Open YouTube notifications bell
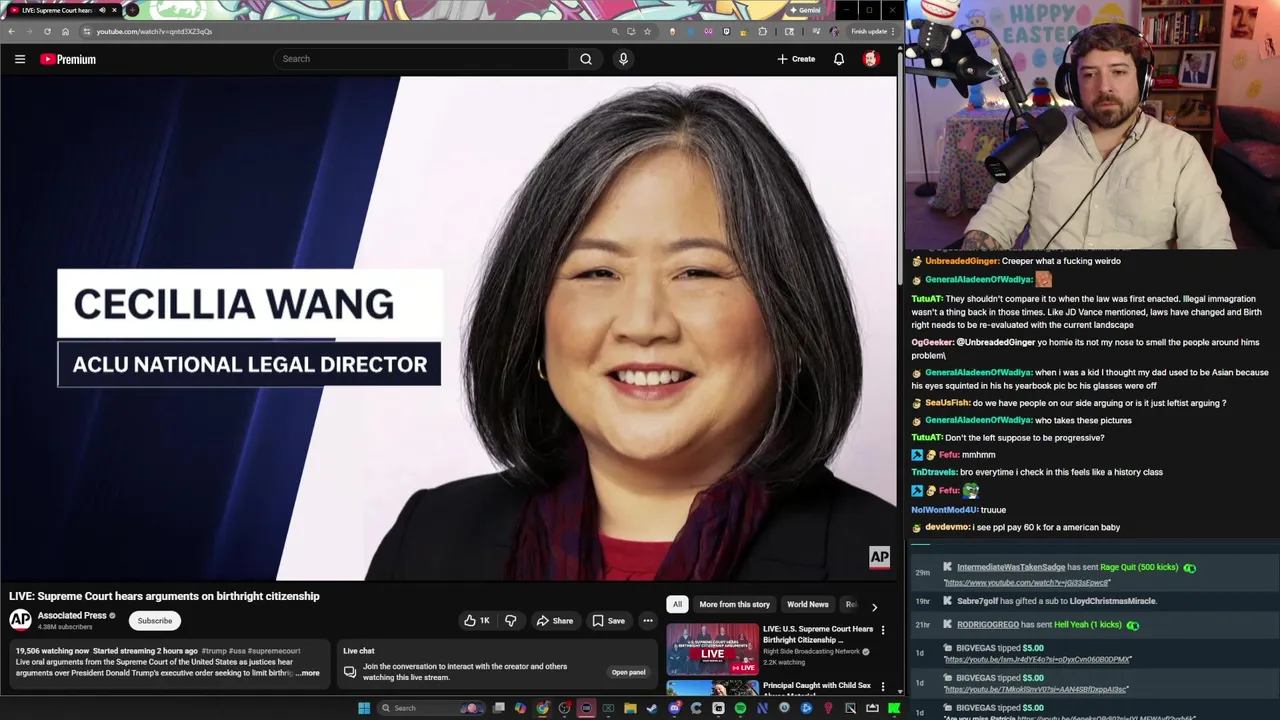 click(x=839, y=59)
